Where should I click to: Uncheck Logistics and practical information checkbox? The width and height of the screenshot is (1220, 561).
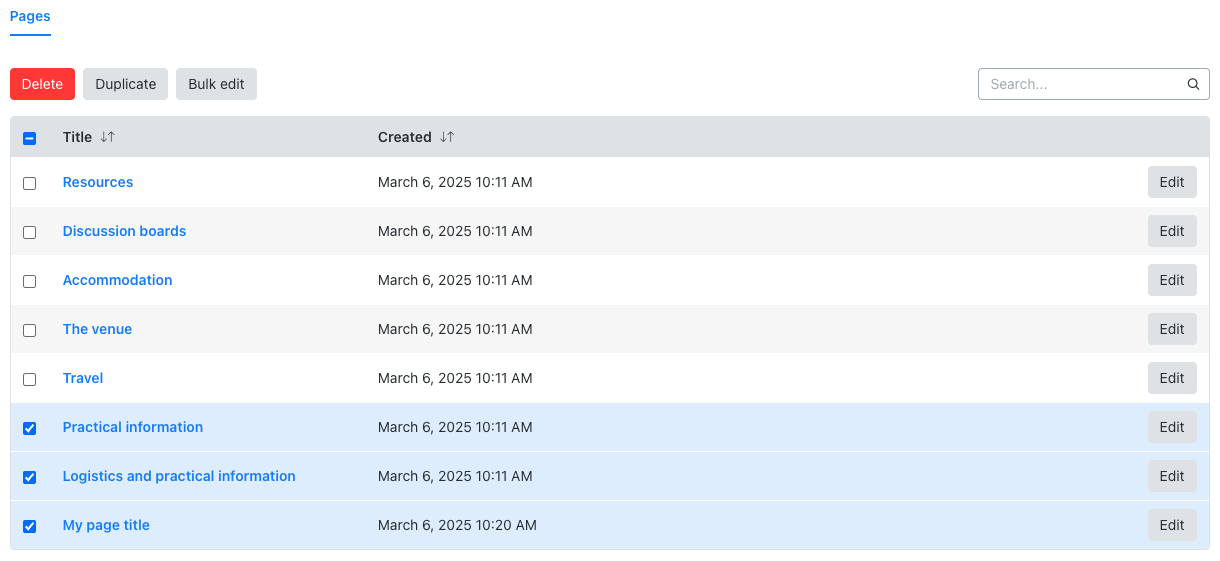click(x=29, y=477)
